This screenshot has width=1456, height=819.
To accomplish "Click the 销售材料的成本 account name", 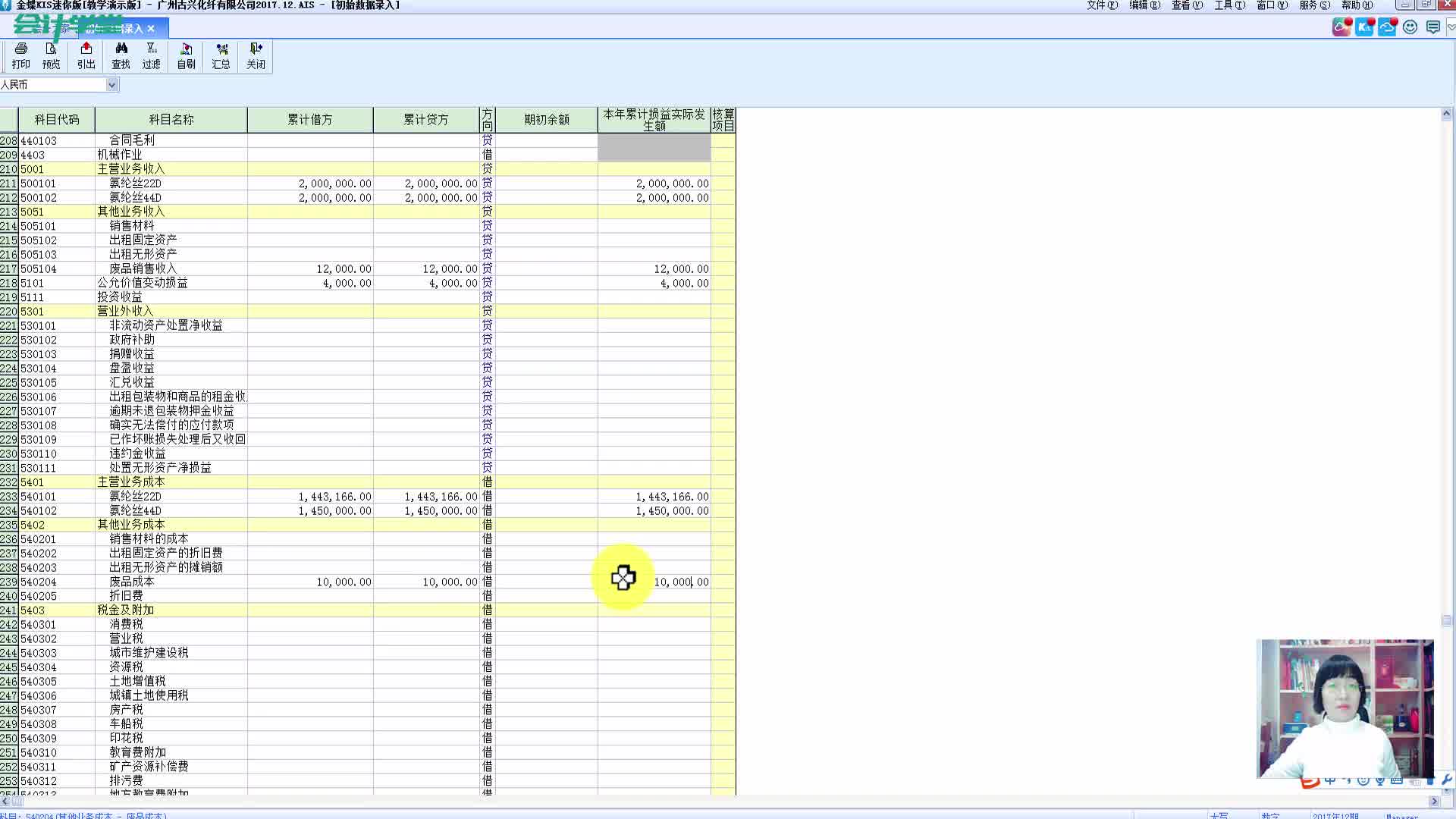I will (149, 539).
